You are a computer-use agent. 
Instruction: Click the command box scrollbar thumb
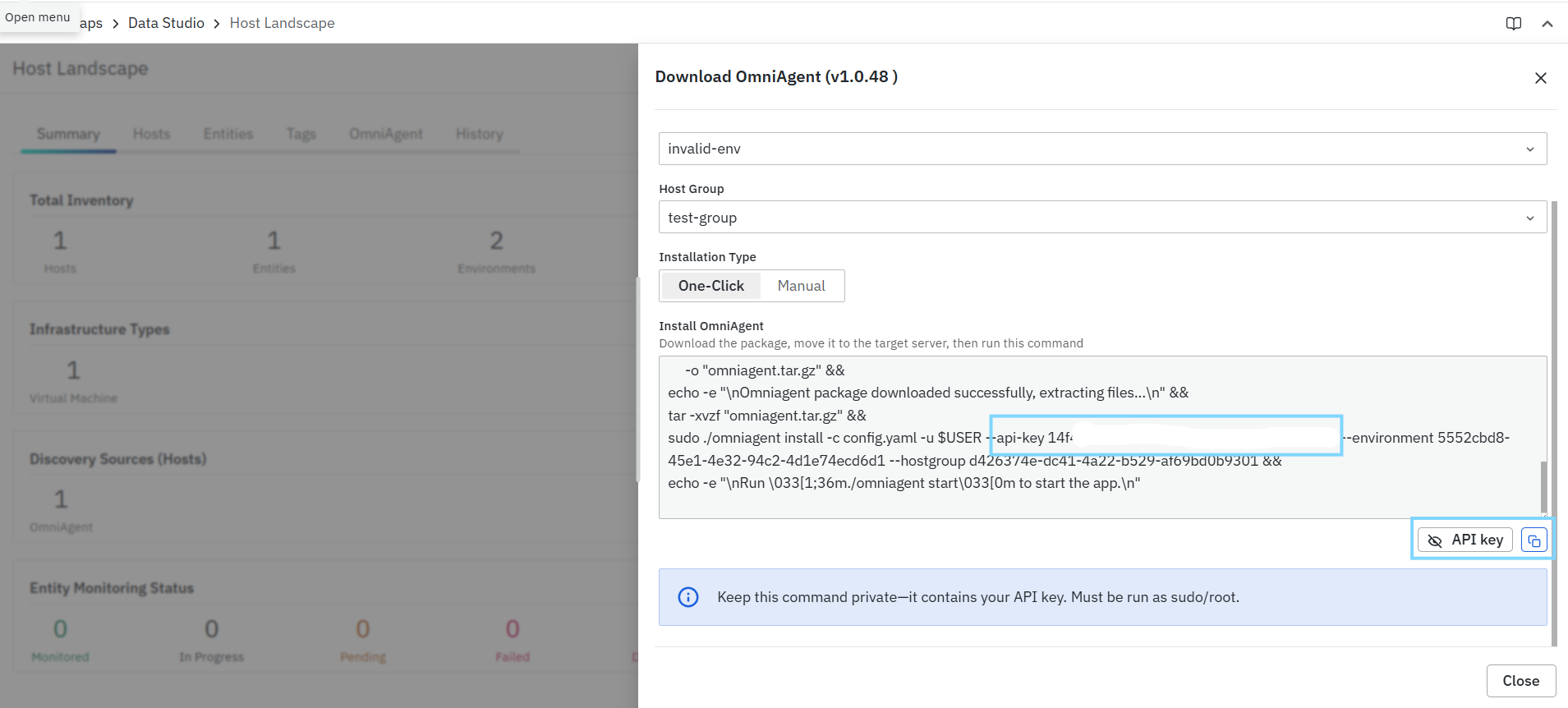(1543, 487)
